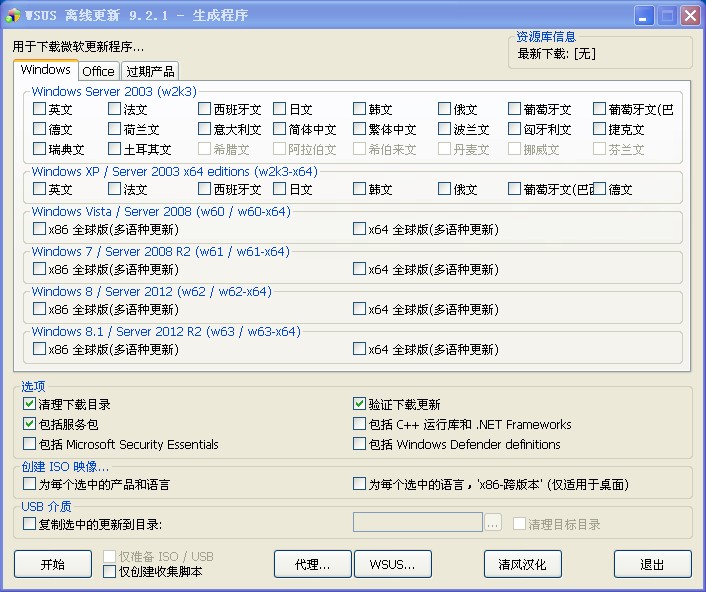The image size is (706, 592).
Task: Switch to the Office tab
Action: tap(98, 71)
